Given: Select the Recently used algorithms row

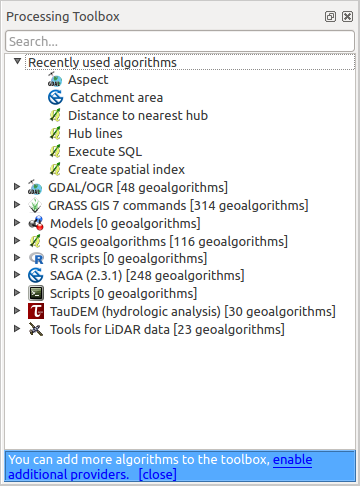Looking at the screenshot, I should 190,62.
